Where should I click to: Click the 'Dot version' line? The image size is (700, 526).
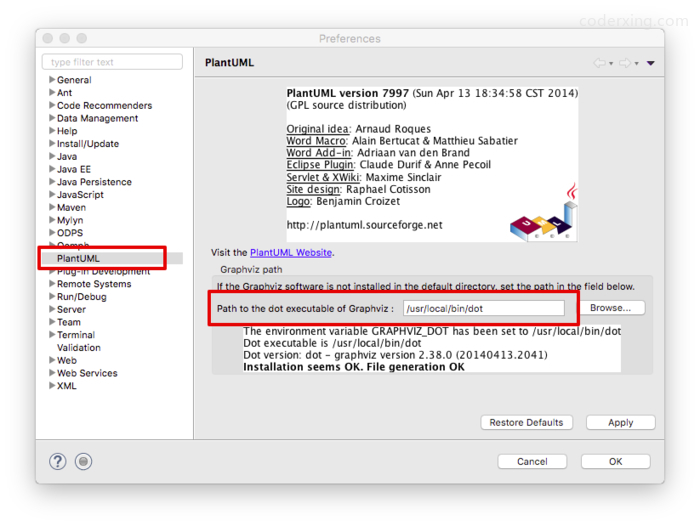coord(395,355)
